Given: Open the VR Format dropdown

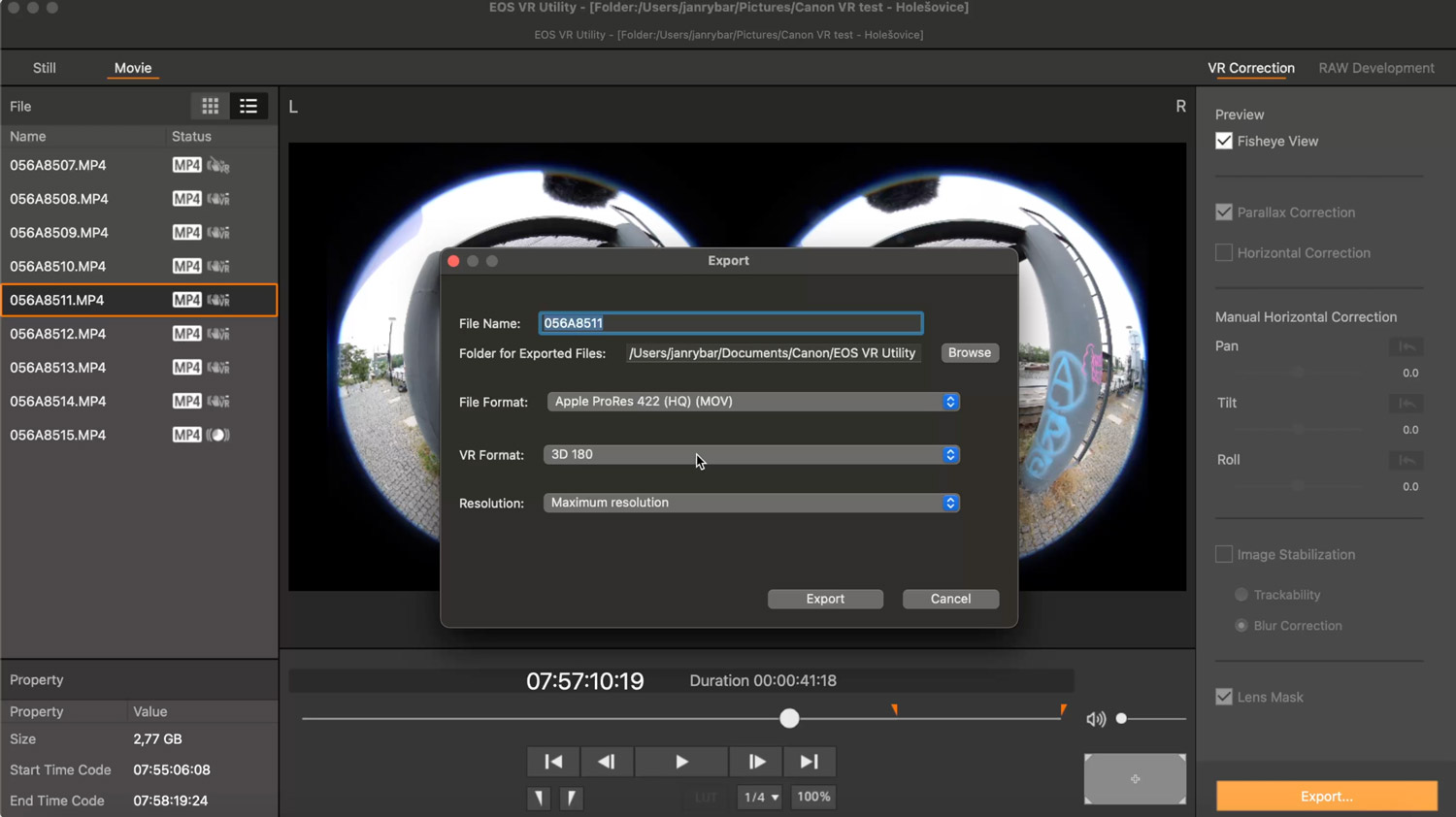Looking at the screenshot, I should pyautogui.click(x=751, y=454).
